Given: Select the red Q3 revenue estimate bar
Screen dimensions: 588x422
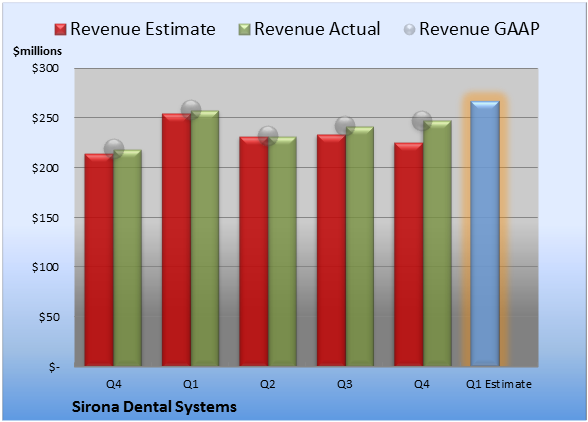Looking at the screenshot, I should [x=332, y=251].
